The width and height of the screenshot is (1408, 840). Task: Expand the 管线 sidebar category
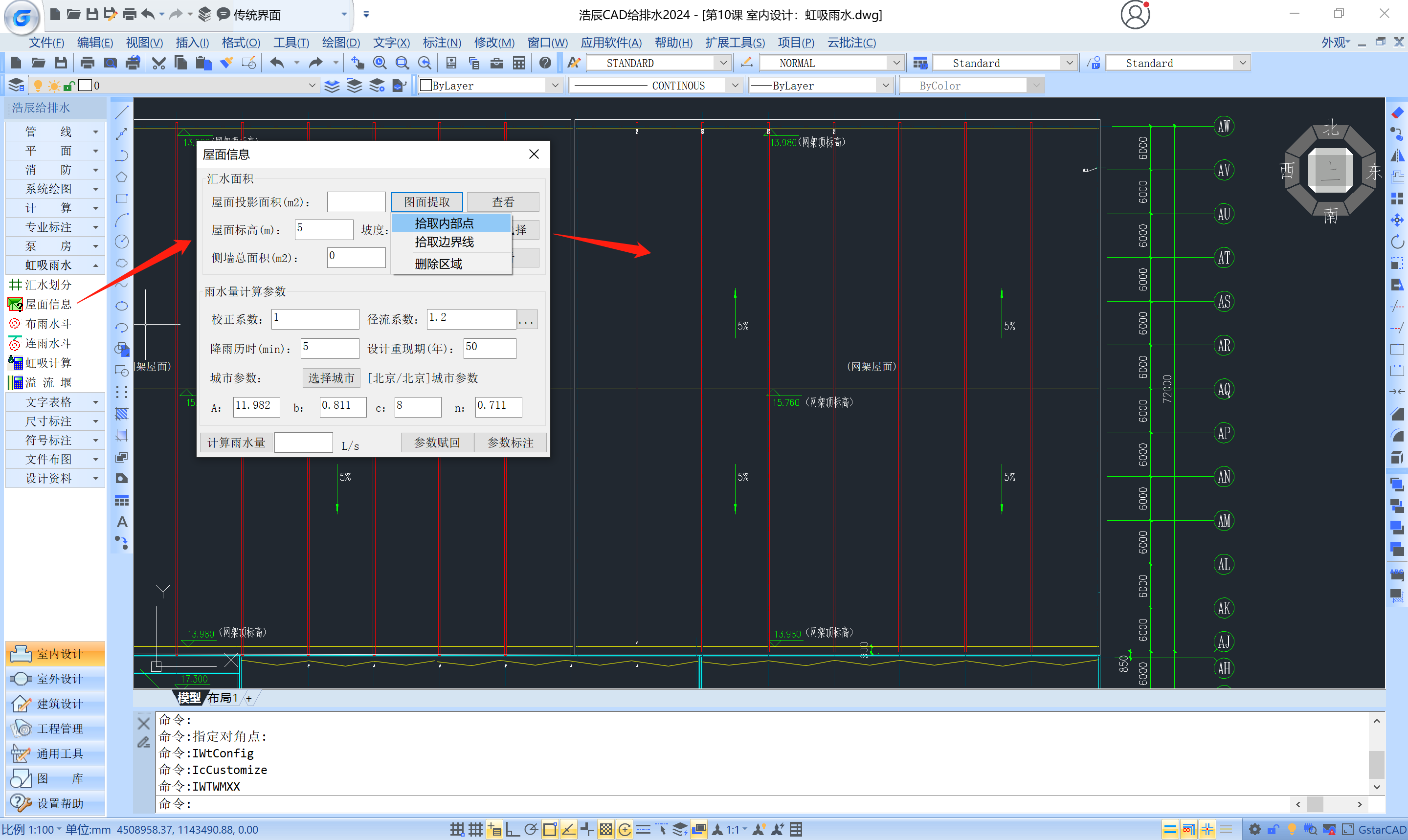click(x=55, y=132)
